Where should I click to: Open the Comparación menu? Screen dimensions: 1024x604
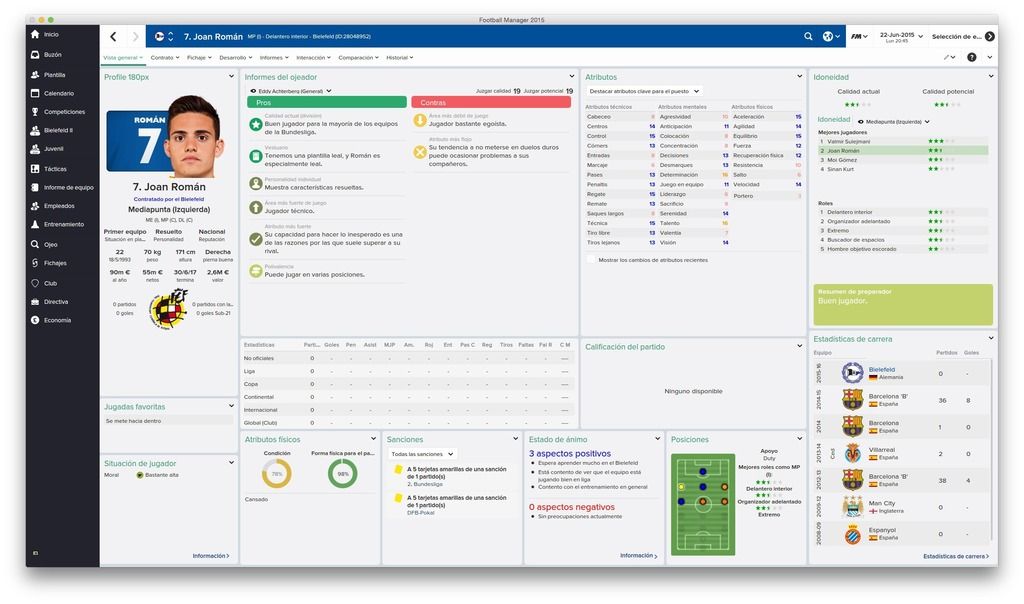coord(359,57)
